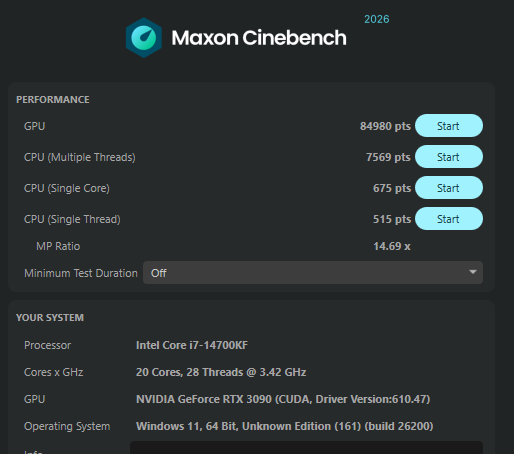The width and height of the screenshot is (514, 454).
Task: Click the Windows 11 operating system value
Action: click(285, 426)
